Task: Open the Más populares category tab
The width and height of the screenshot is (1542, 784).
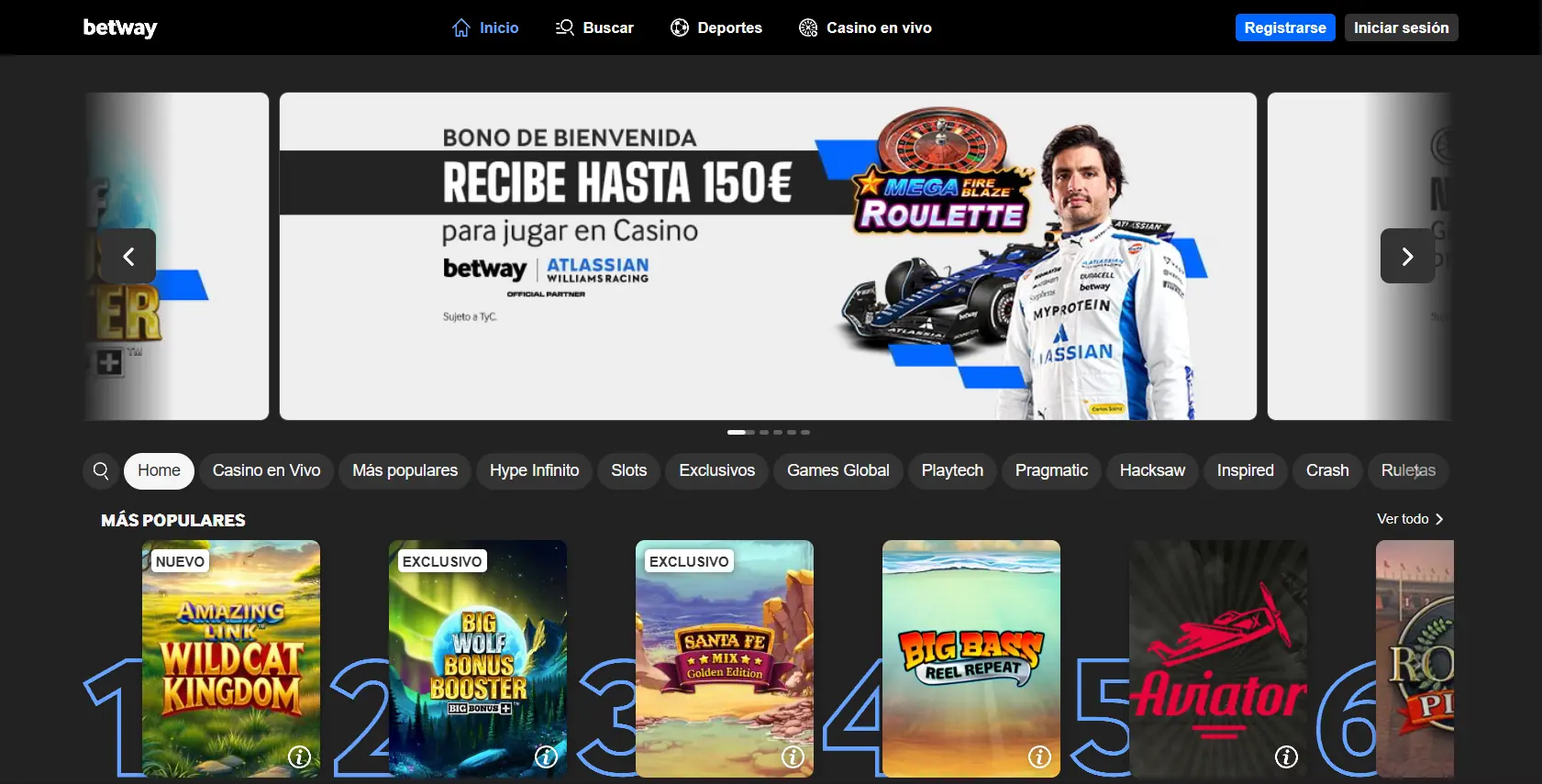Action: tap(405, 470)
